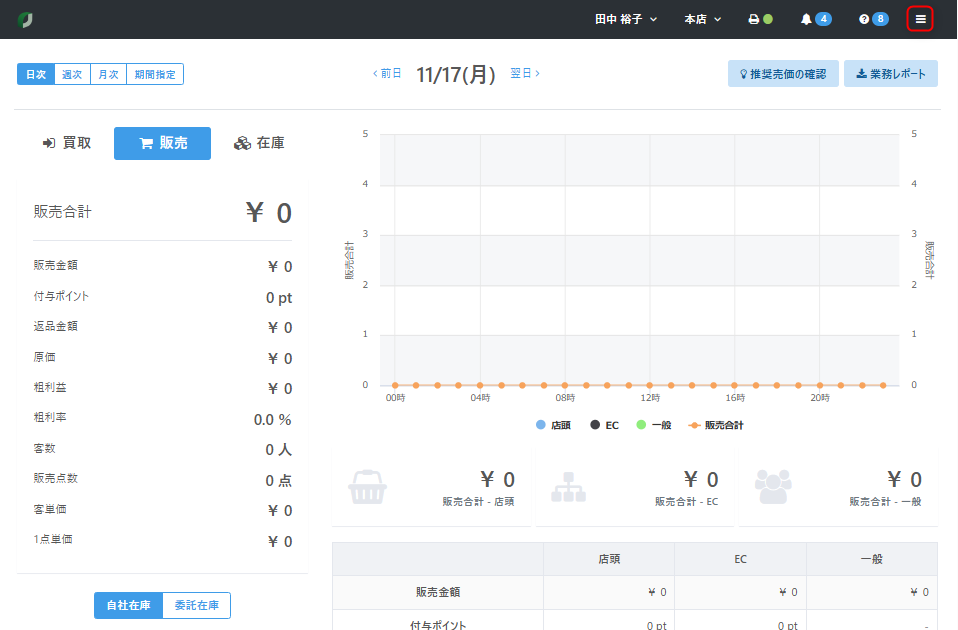This screenshot has height=630, width=958.
Task: Select the 月次 period toggle
Action: pos(108,75)
